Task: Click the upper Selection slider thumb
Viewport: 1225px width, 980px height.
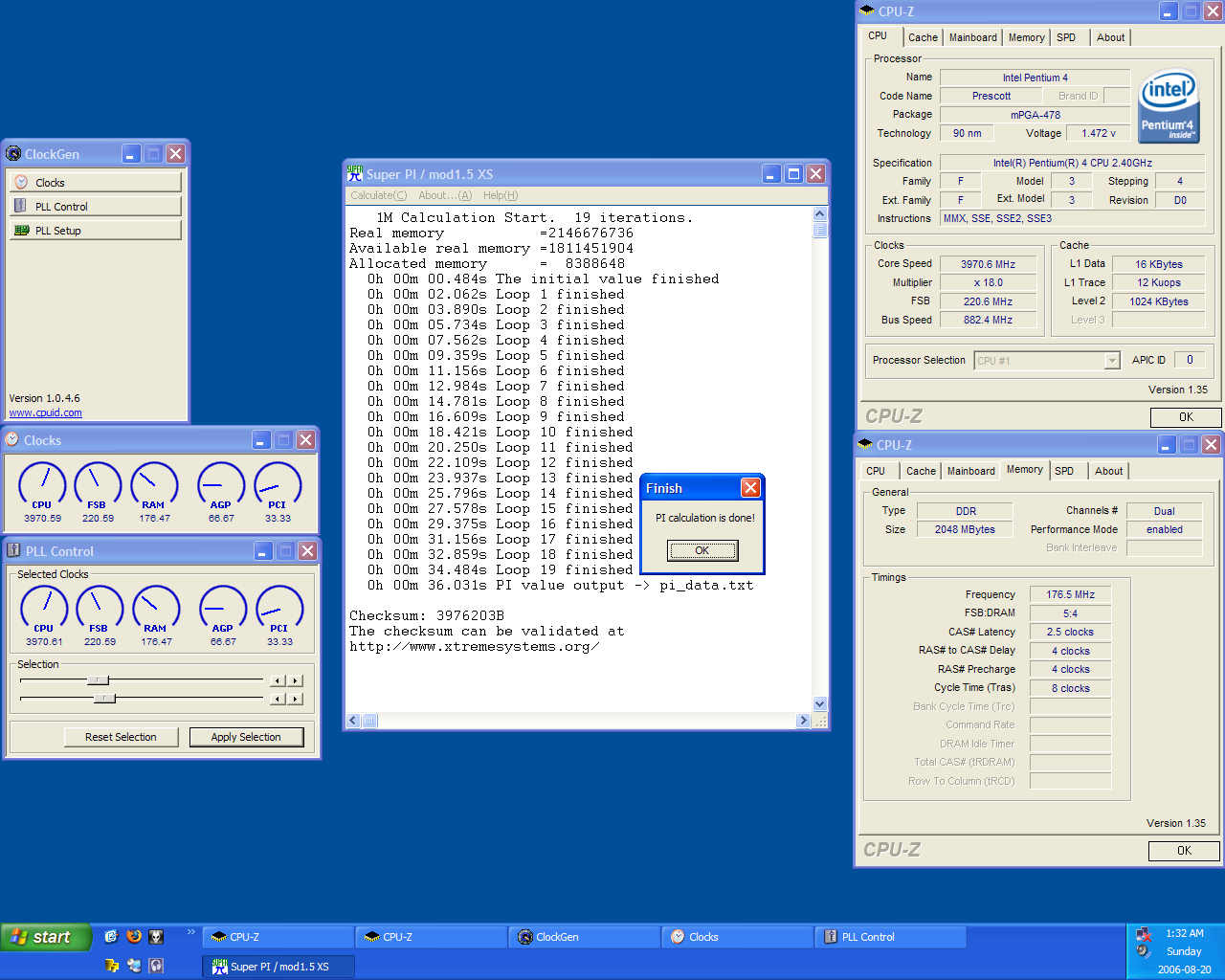Action: pos(98,680)
